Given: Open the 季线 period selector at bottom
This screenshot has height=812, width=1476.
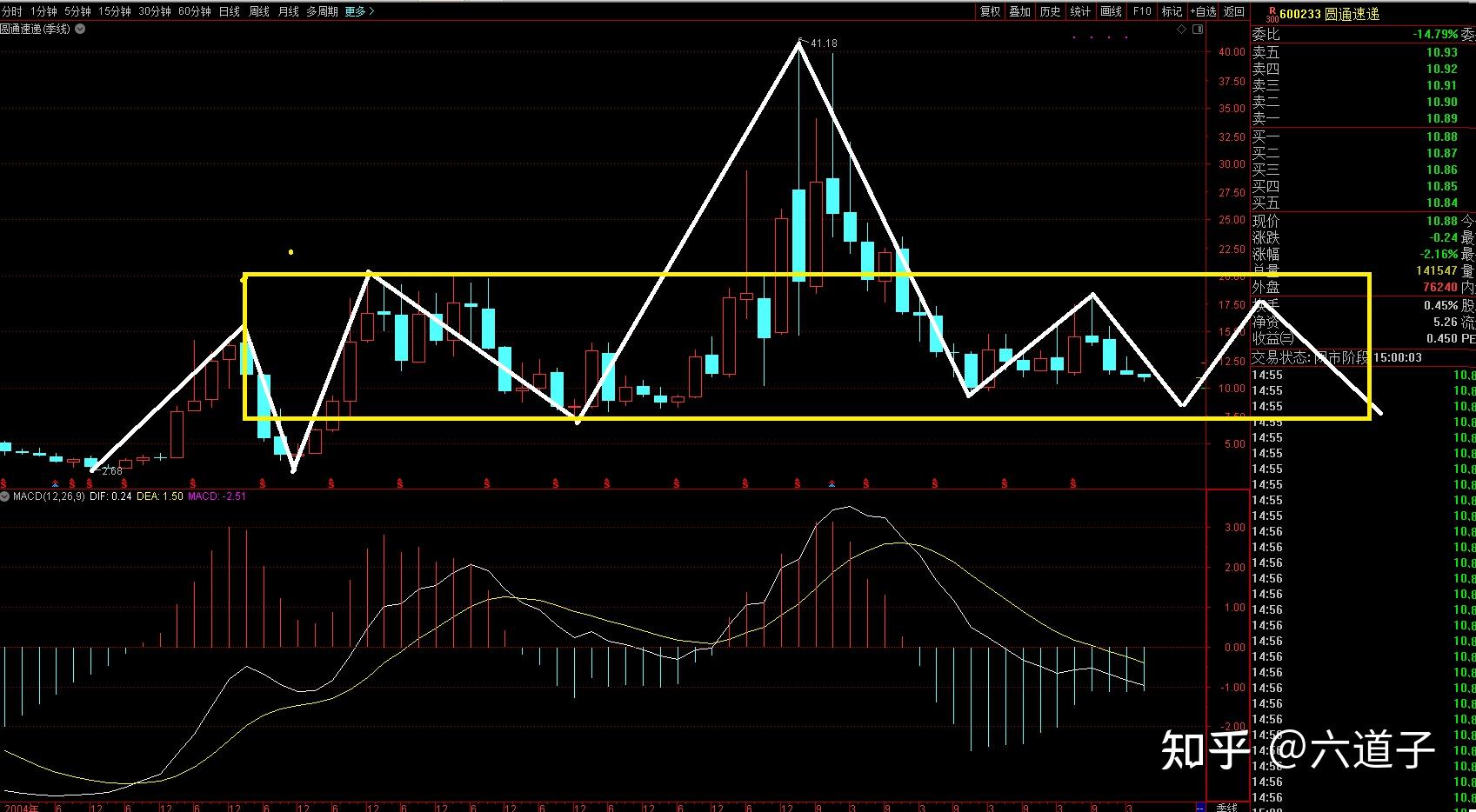Looking at the screenshot, I should coord(1226,807).
